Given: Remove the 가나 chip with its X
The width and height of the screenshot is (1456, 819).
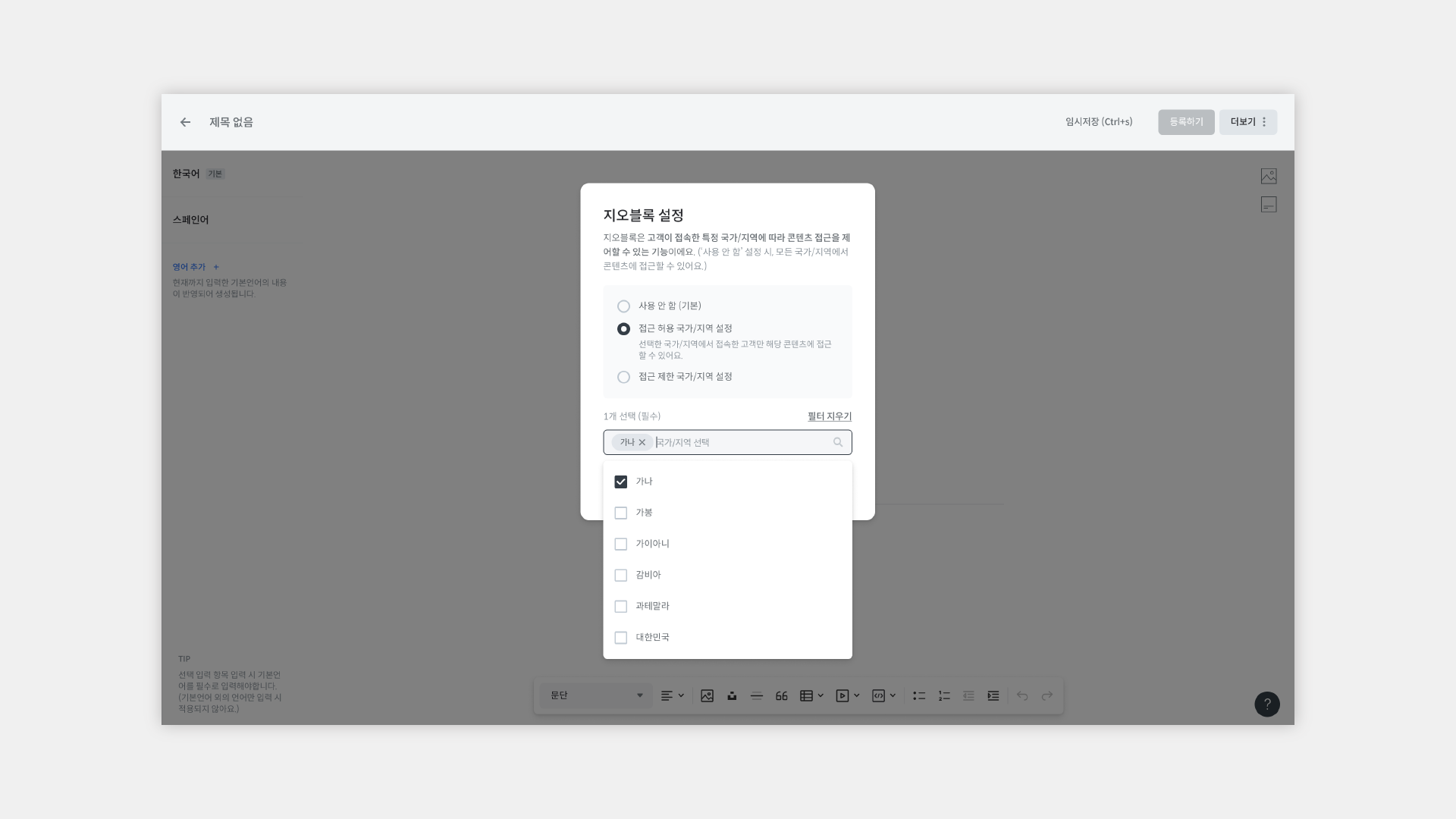Looking at the screenshot, I should 642,442.
